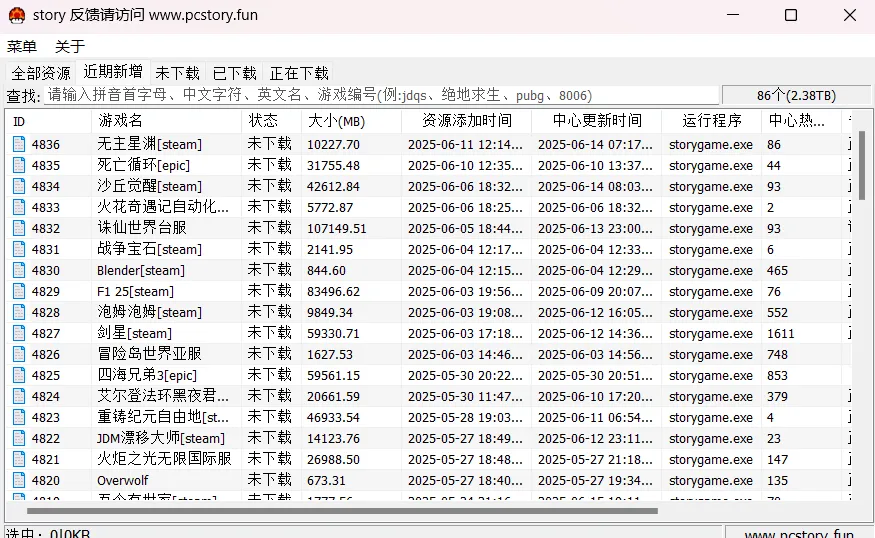The width and height of the screenshot is (875, 538).
Task: Click the file icon for row 4831
Action: (x=19, y=249)
